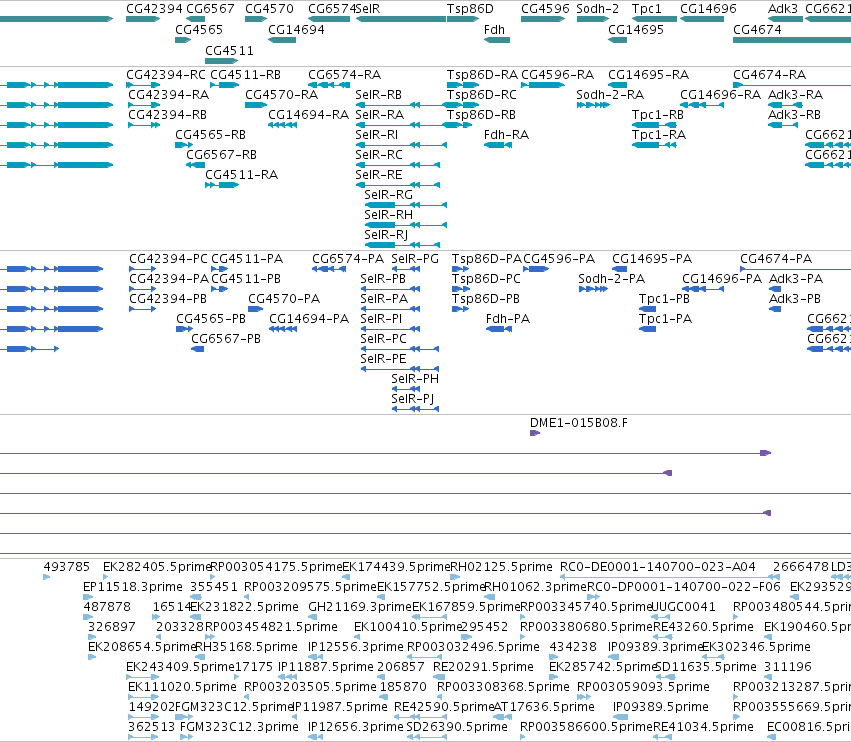The width and height of the screenshot is (851, 742).
Task: Open transcript CG6567-RB
Action: coord(221,155)
